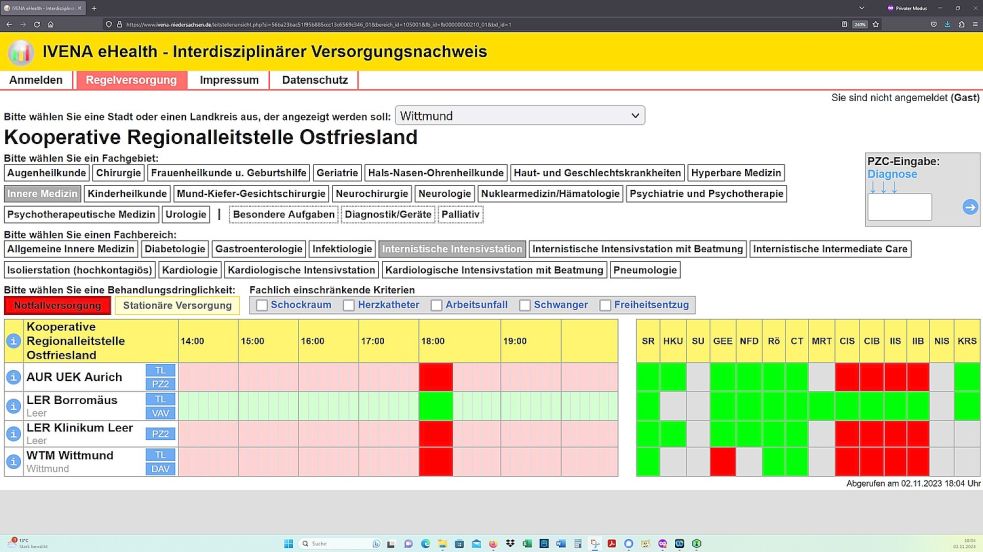
Task: Choose Fachbereich Pneumologie
Action: [645, 270]
